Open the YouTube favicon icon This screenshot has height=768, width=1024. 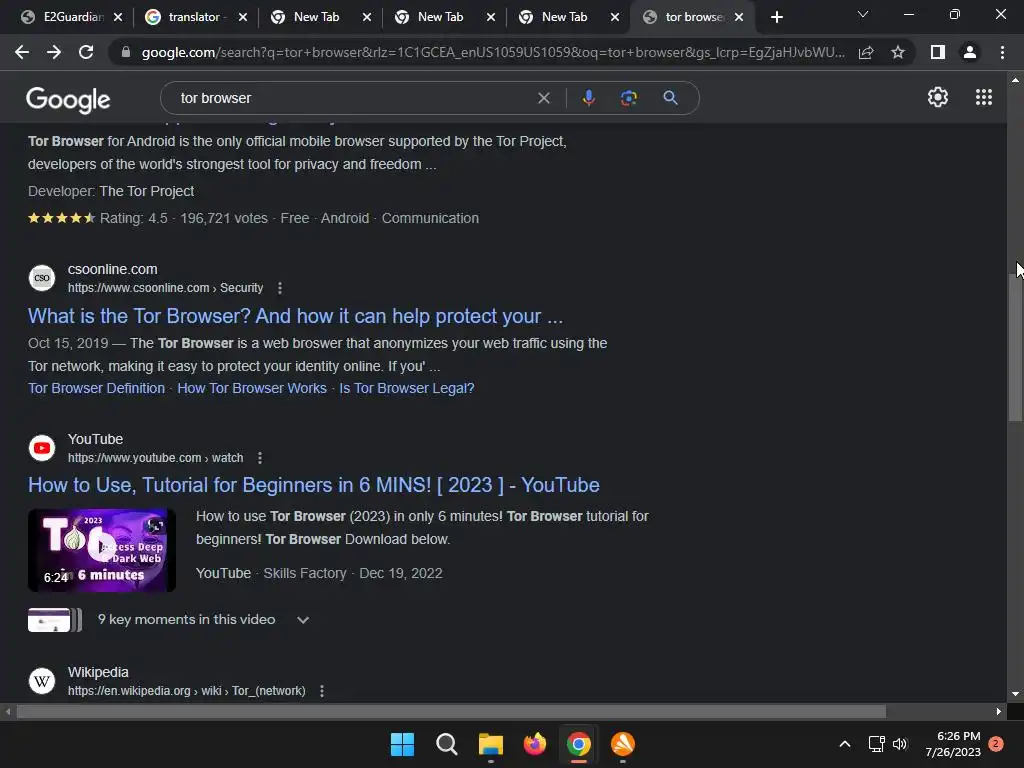pos(42,448)
